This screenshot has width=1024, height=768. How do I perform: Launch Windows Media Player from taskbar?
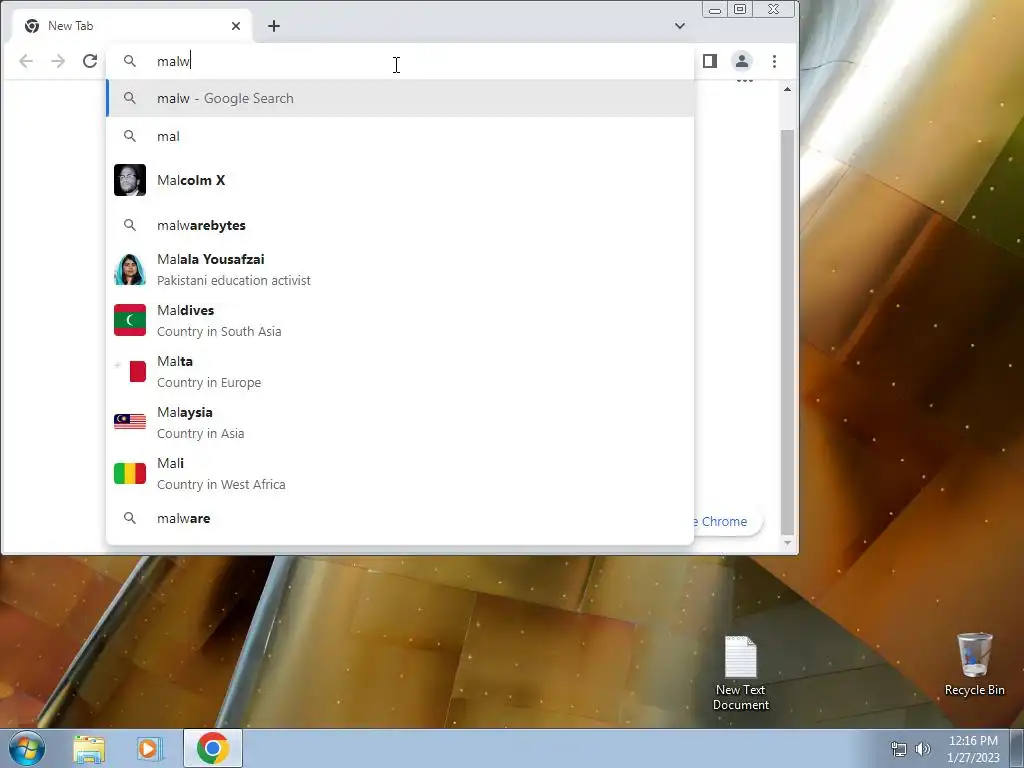point(149,749)
